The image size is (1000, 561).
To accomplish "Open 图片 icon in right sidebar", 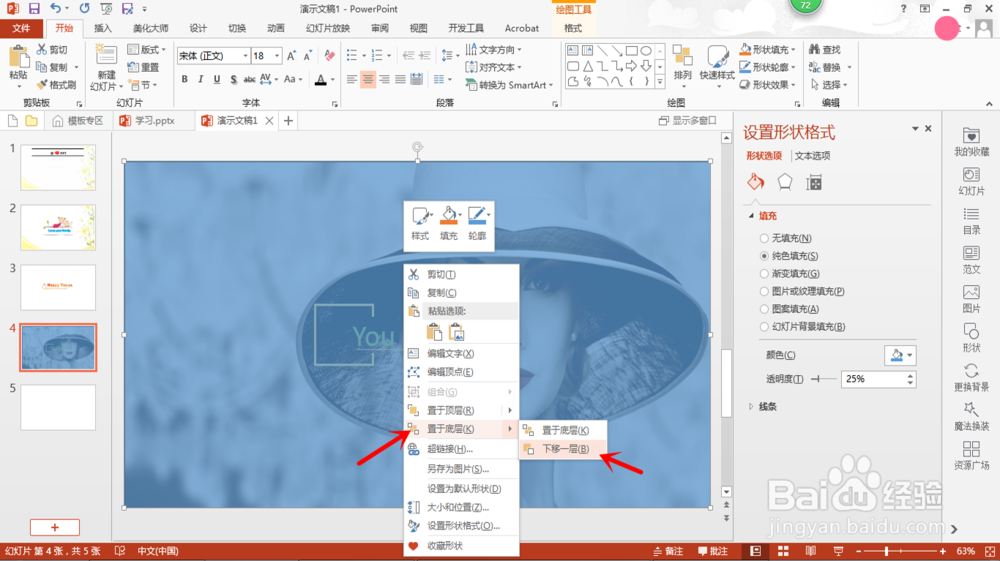I will pyautogui.click(x=971, y=298).
